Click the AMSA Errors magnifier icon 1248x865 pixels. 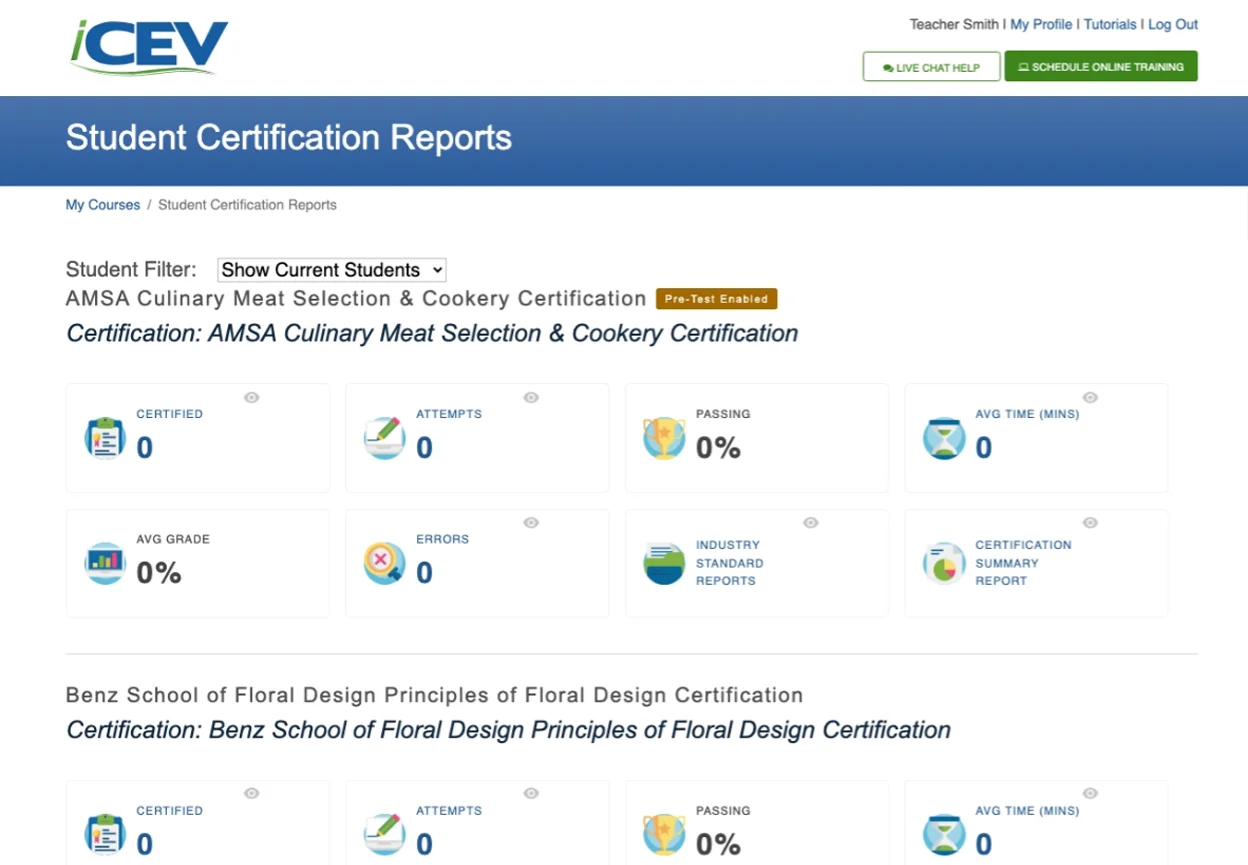pos(385,564)
